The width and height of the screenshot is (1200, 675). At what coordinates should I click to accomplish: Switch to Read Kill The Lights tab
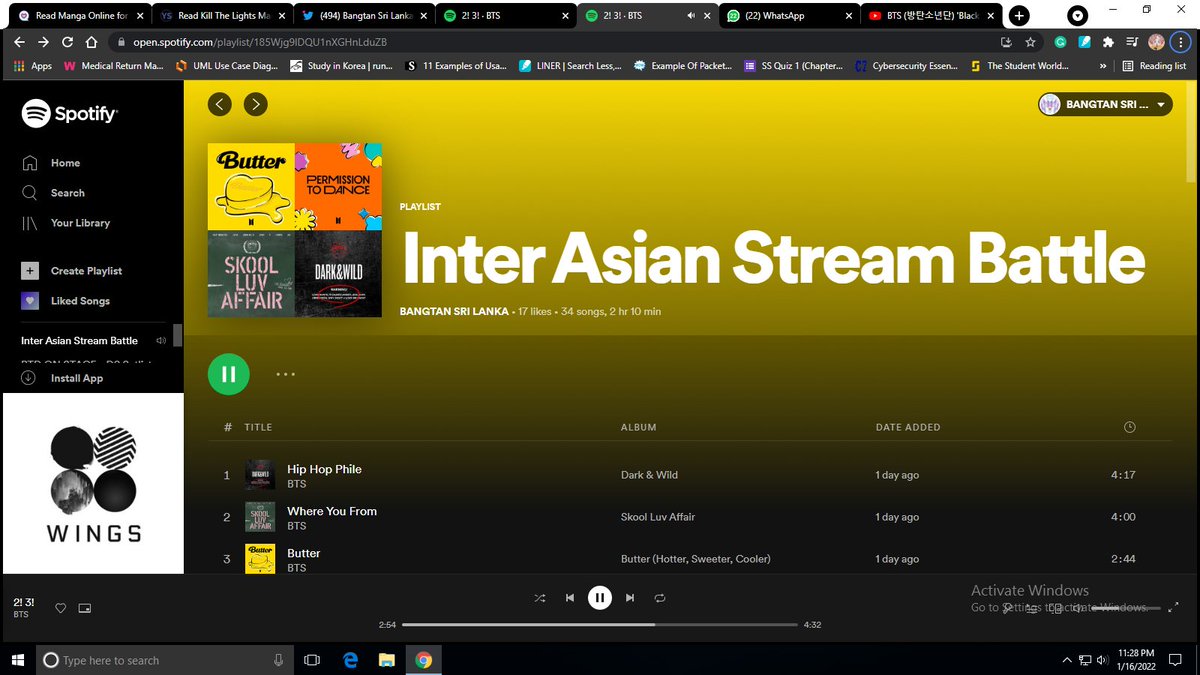[x=222, y=16]
